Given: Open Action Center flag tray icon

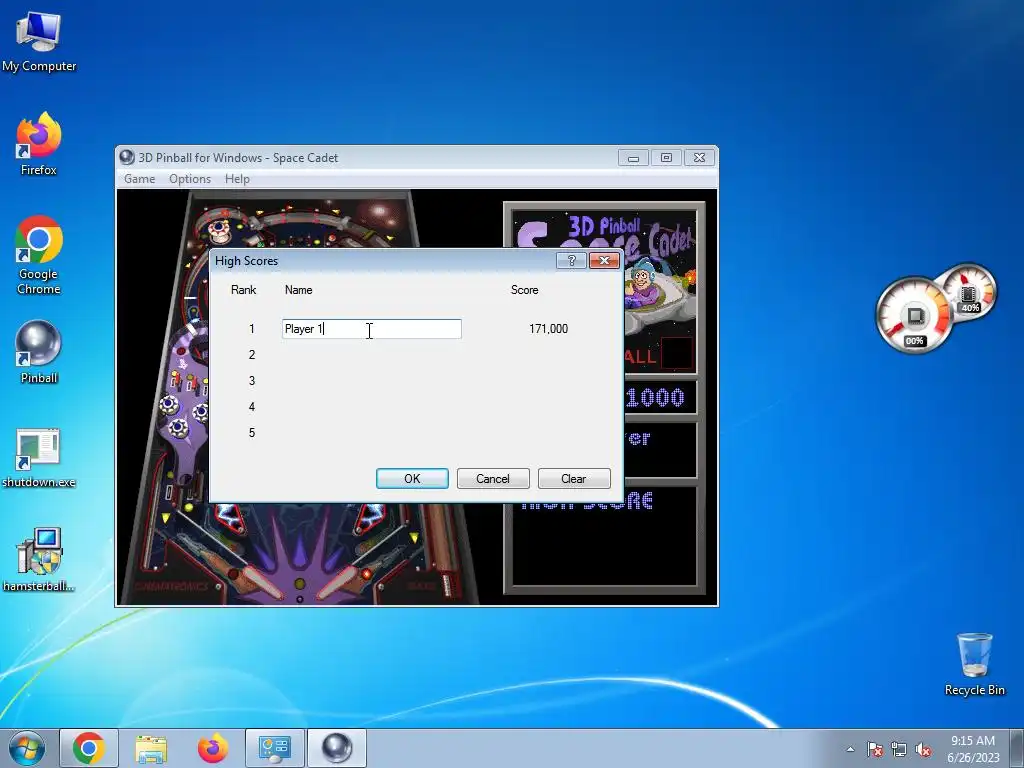Looking at the screenshot, I should point(875,749).
